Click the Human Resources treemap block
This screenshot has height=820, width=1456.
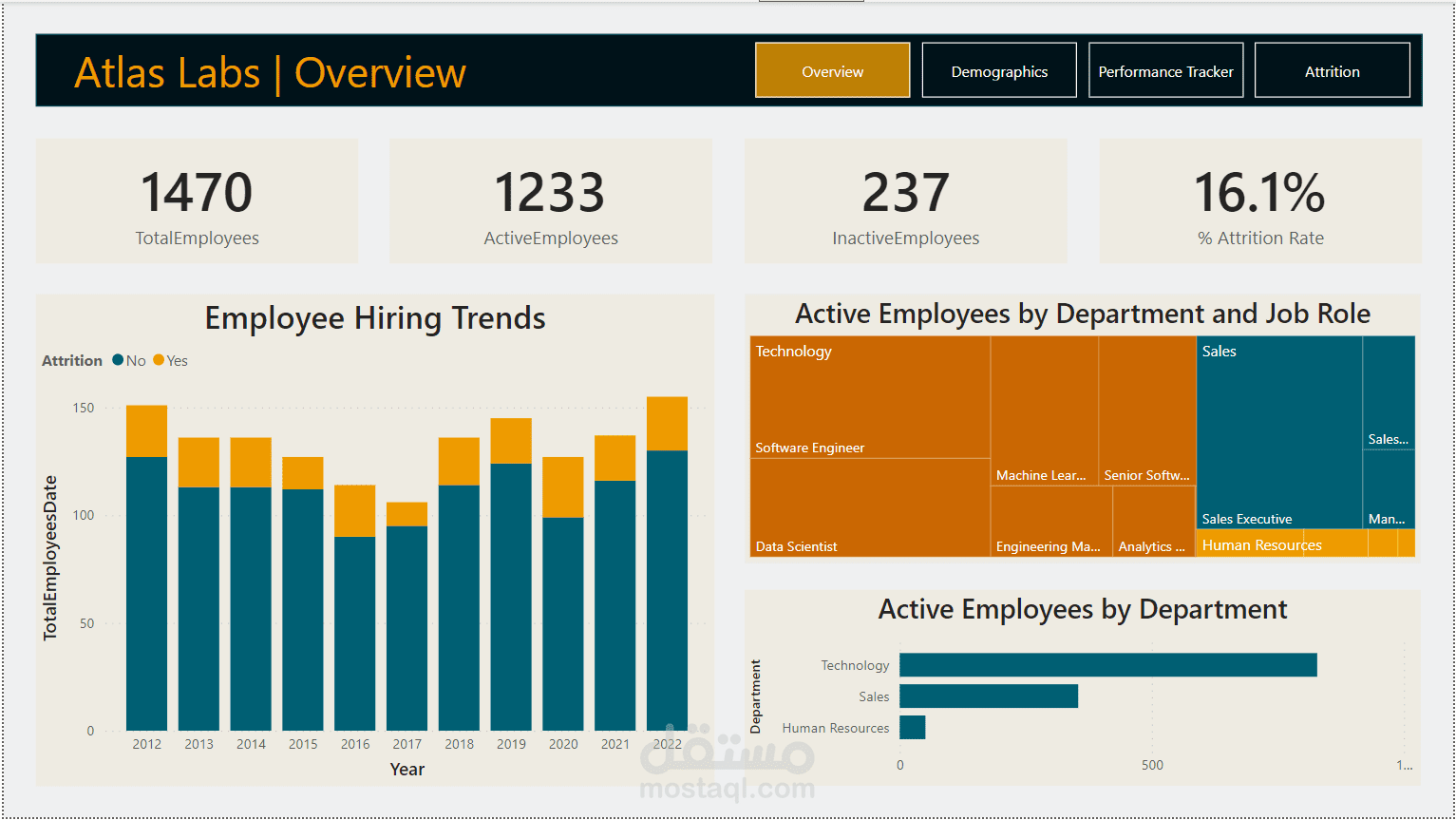(x=1306, y=543)
